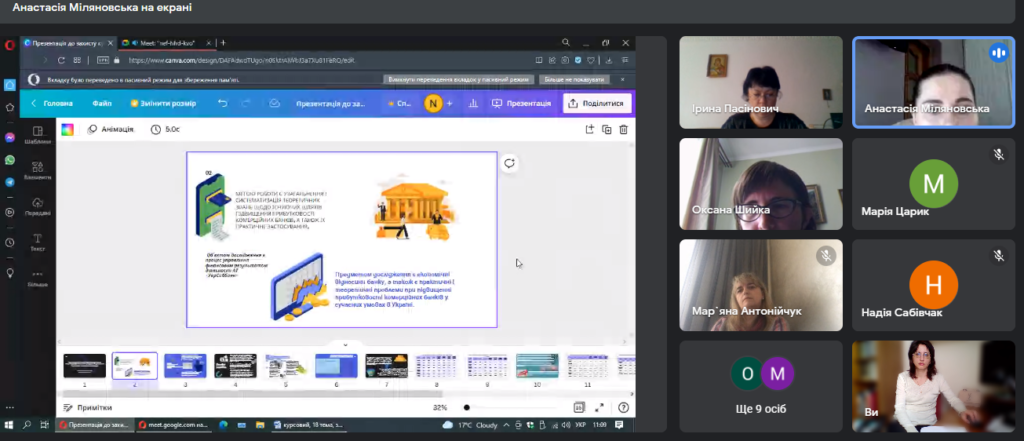The height and width of the screenshot is (441, 1024).
Task: Select slide thumbnail 3
Action: [185, 366]
